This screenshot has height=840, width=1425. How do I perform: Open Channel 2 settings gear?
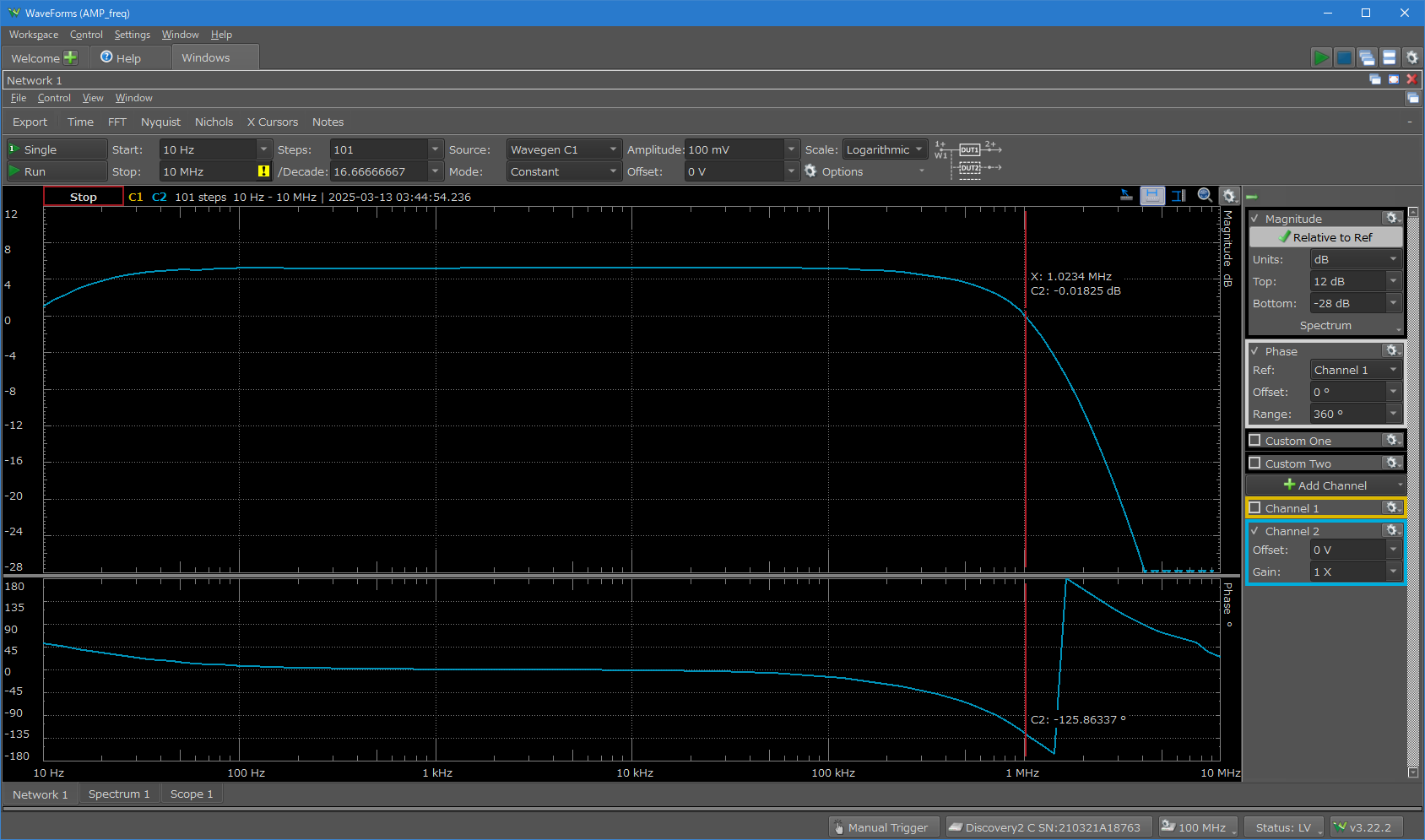(x=1393, y=530)
